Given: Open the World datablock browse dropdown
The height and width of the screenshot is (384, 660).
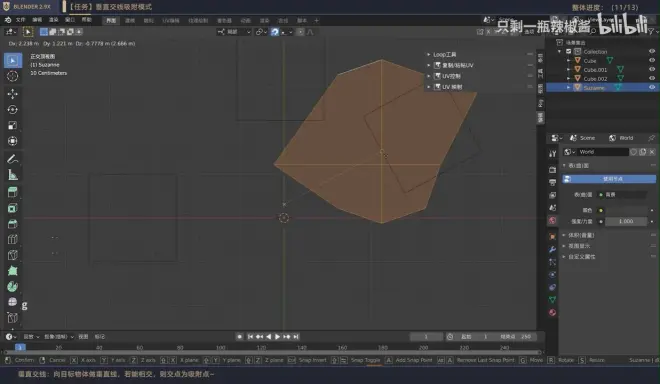Looking at the screenshot, I should (x=570, y=152).
